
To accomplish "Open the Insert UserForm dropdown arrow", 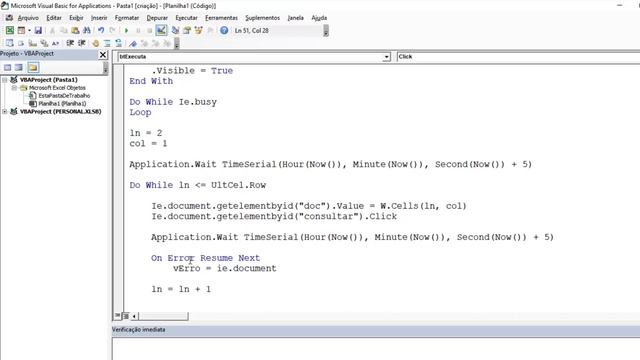I will click(x=29, y=31).
